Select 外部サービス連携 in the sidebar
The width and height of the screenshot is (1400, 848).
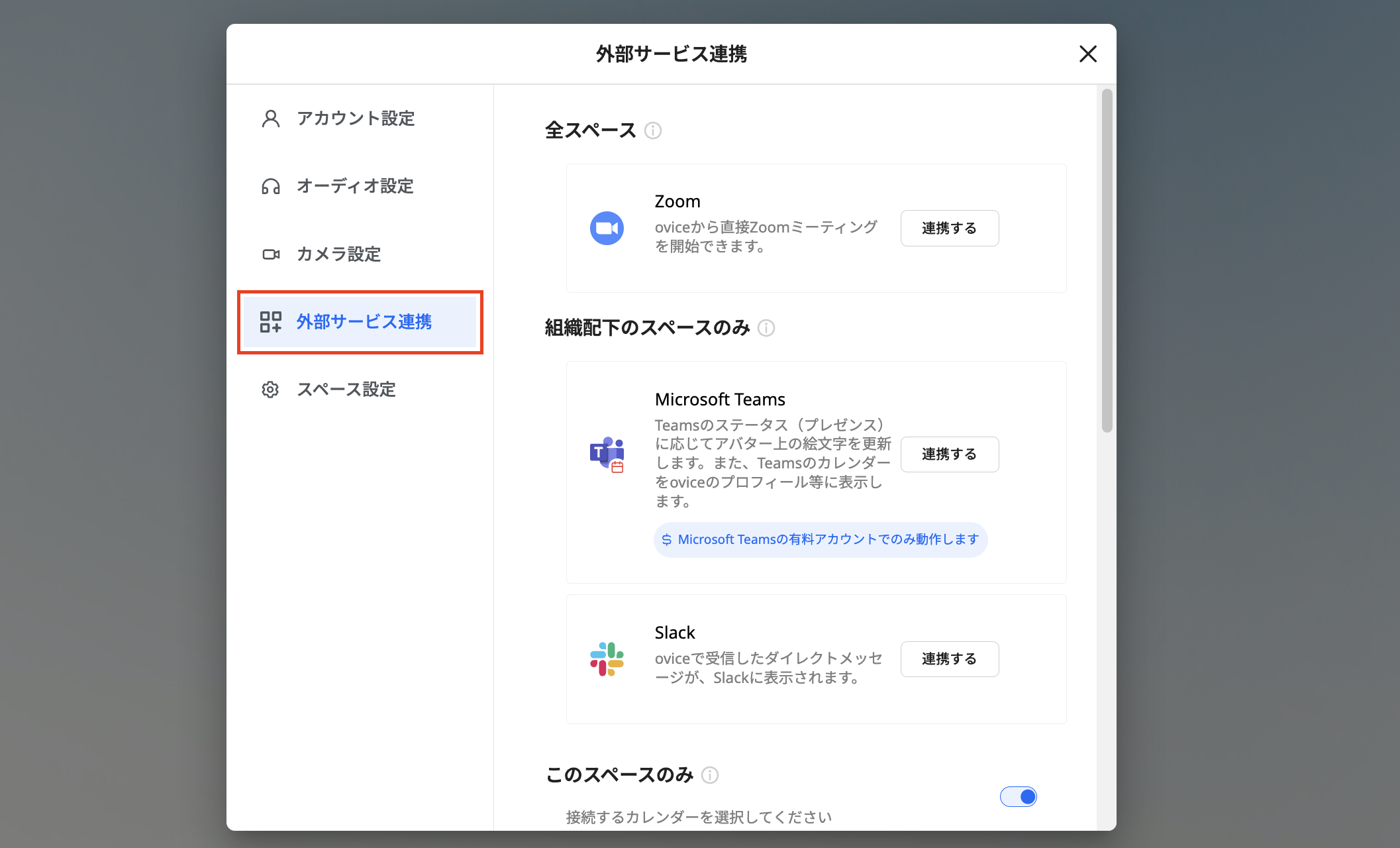click(x=360, y=322)
